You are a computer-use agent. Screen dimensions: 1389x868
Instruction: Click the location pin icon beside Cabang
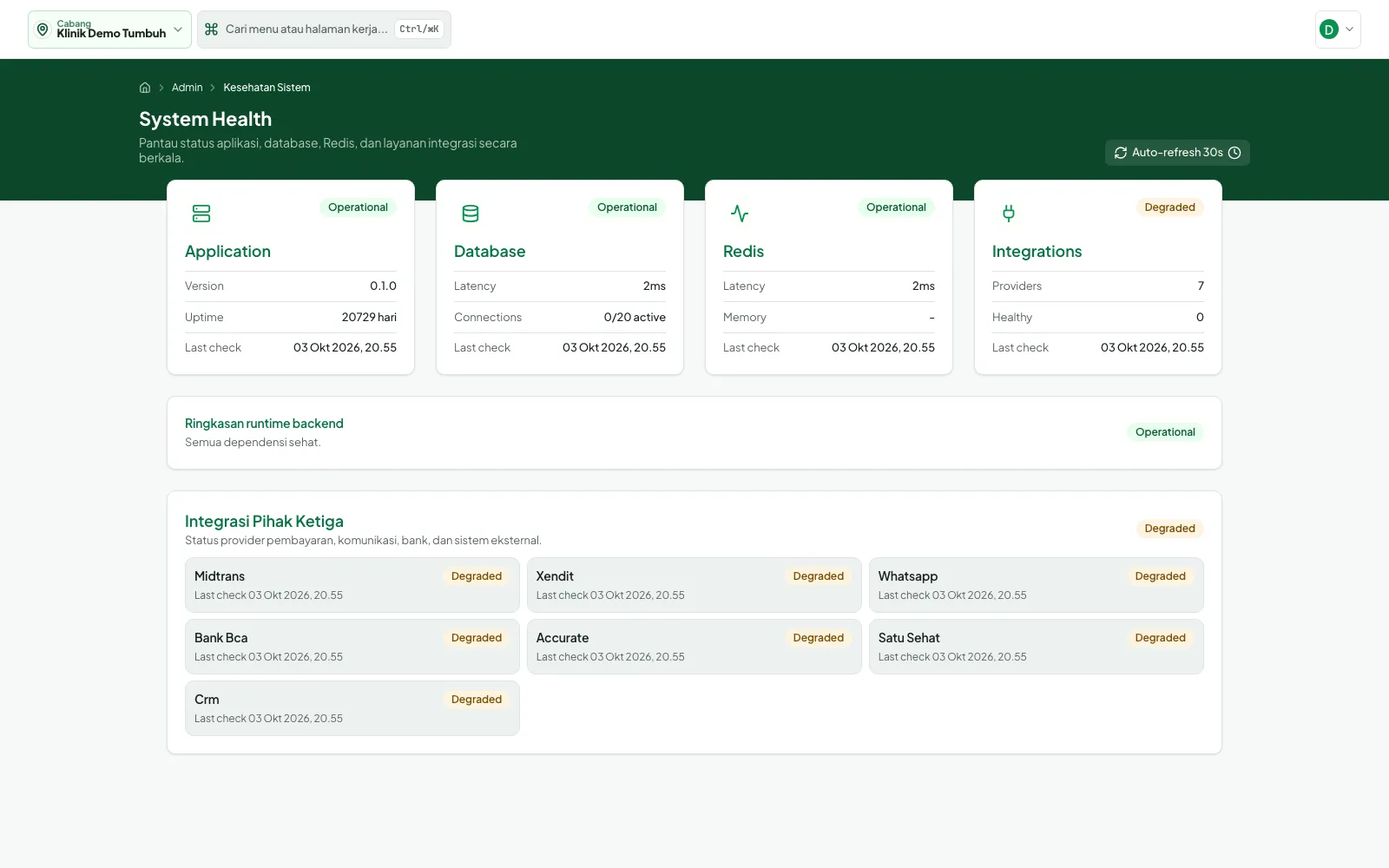click(43, 30)
